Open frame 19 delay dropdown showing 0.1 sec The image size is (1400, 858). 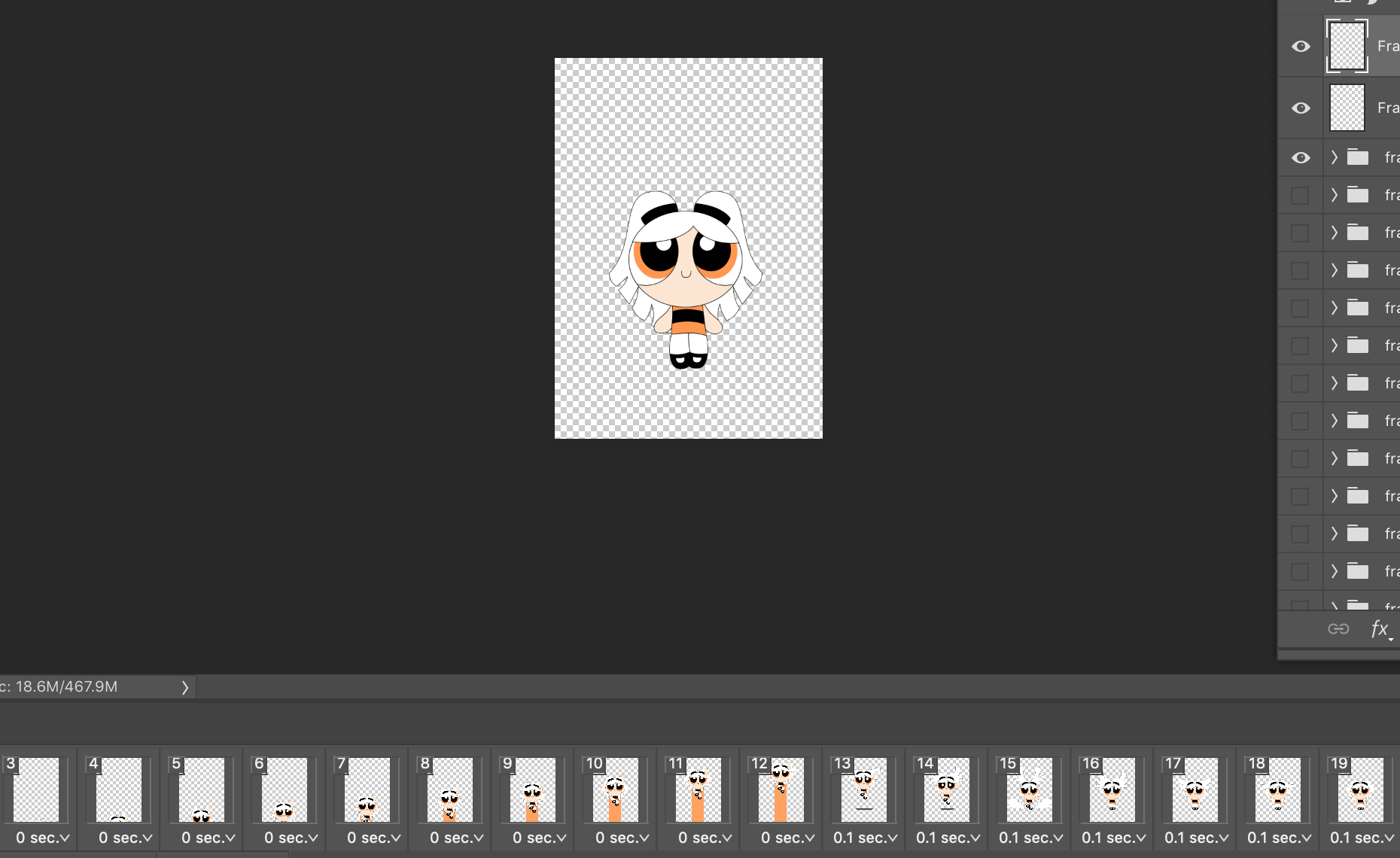coord(1362,838)
